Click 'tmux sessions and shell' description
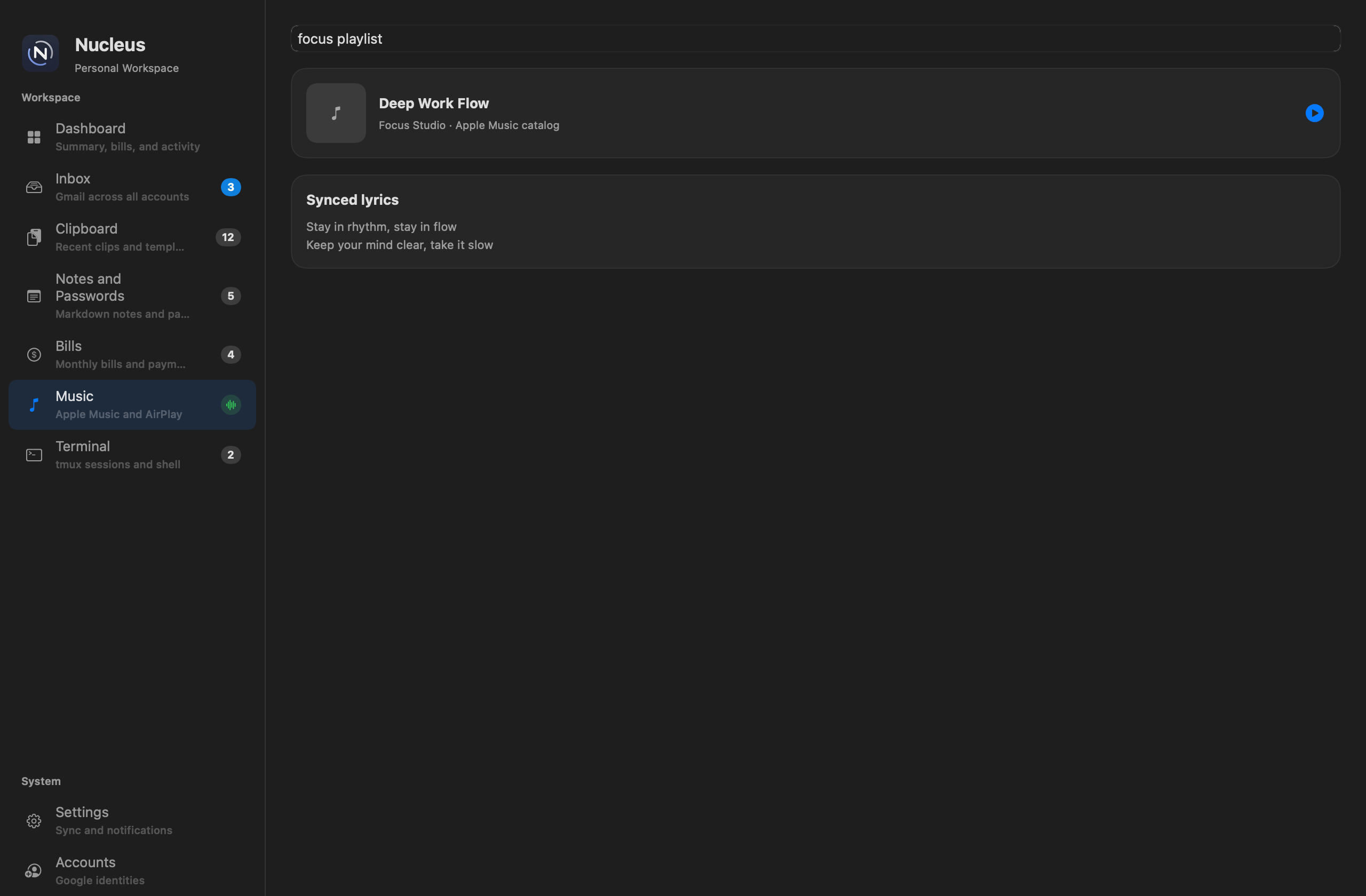This screenshot has height=896, width=1366. click(118, 465)
